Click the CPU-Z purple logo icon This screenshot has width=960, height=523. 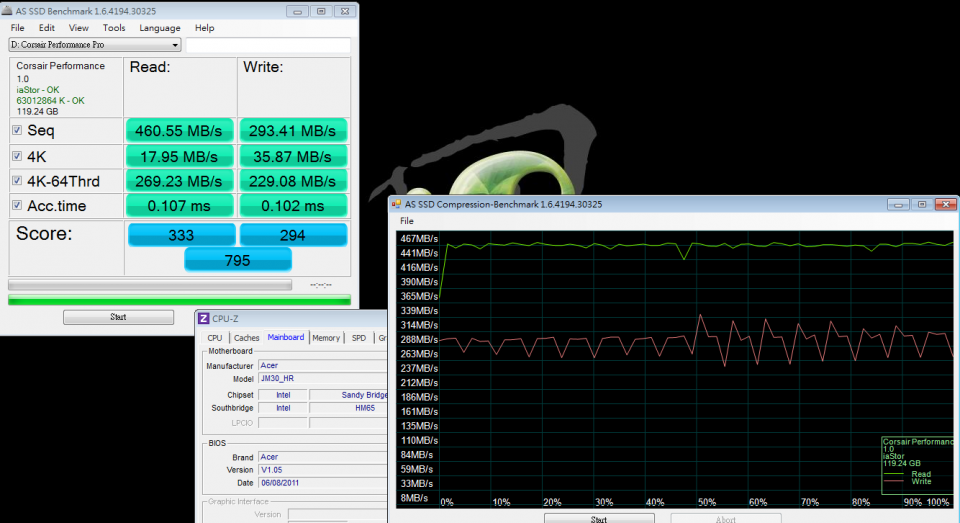204,318
